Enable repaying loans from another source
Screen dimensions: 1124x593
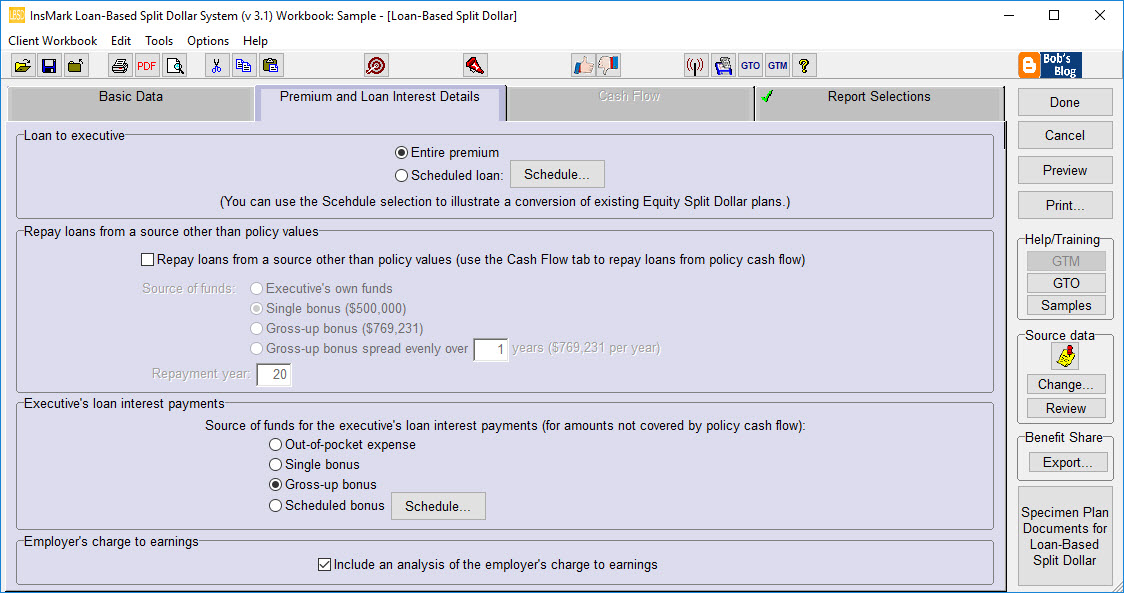pos(147,259)
